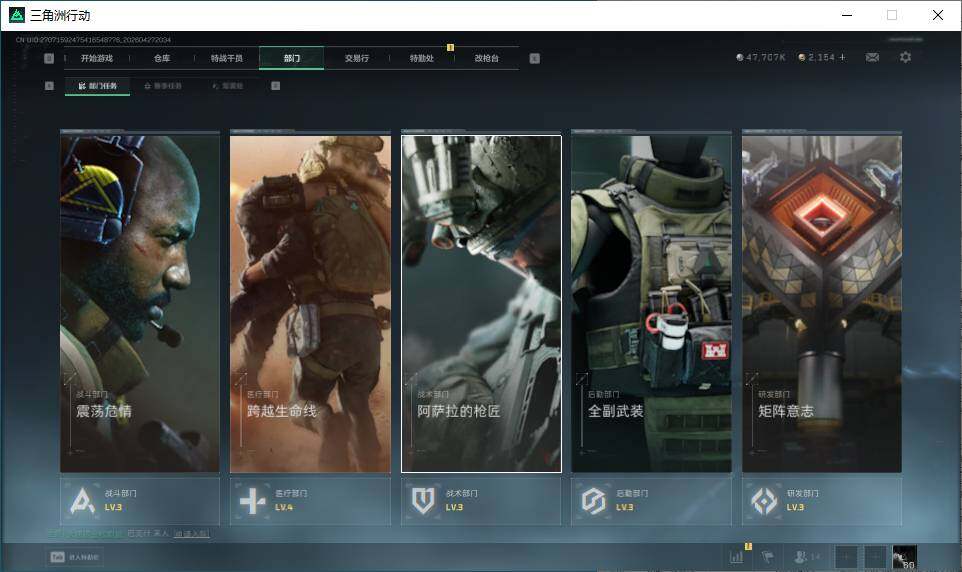Click the 战术部门 shield icon
Viewport: 962px width, 572px height.
[423, 501]
